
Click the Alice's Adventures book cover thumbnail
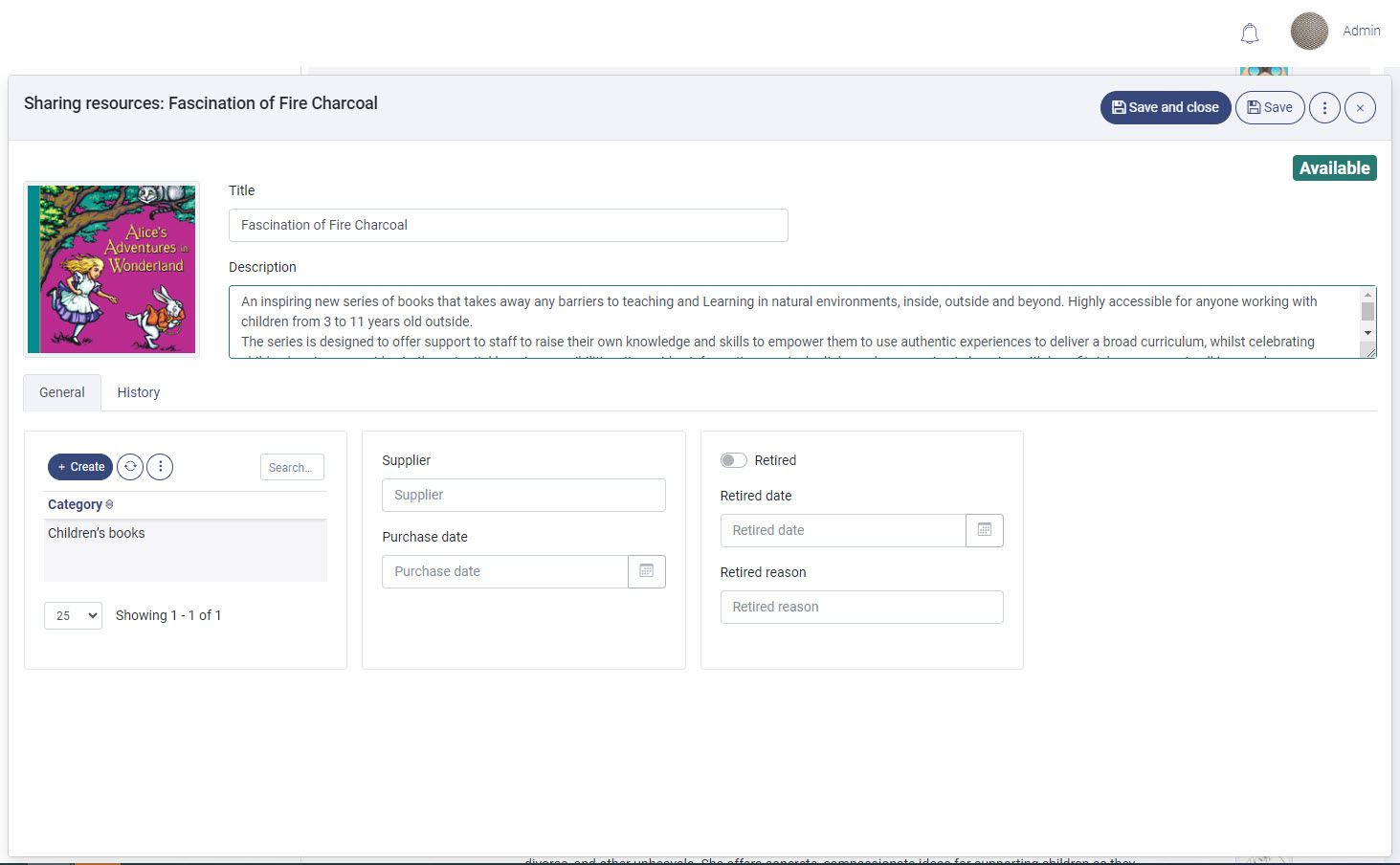click(111, 269)
